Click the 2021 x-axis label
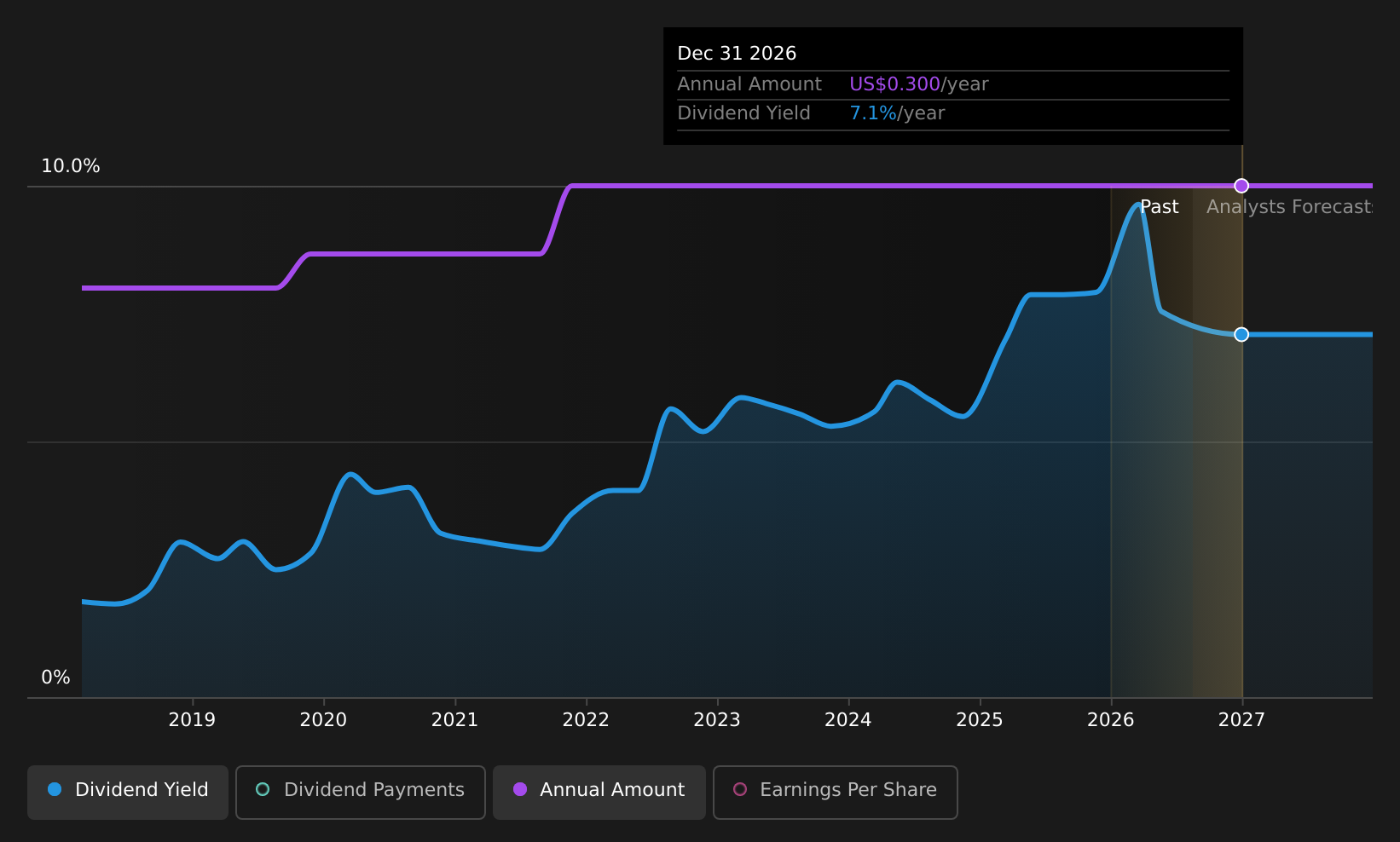 [x=454, y=720]
